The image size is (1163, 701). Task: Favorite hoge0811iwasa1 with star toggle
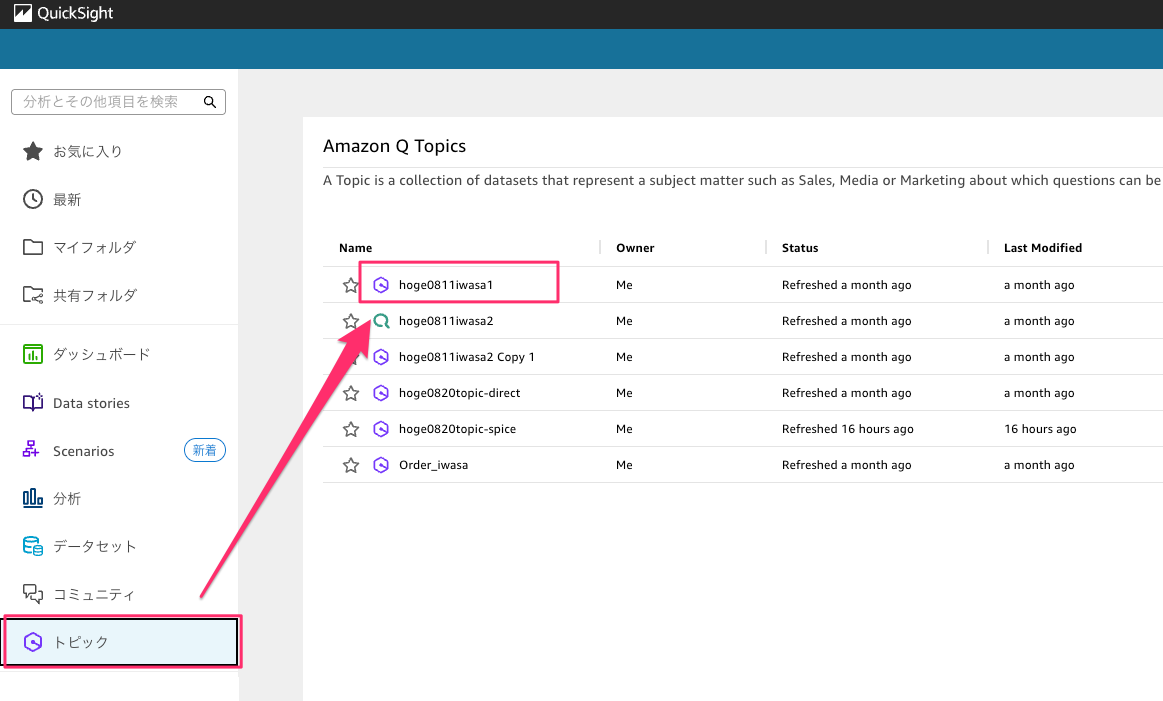tap(351, 285)
